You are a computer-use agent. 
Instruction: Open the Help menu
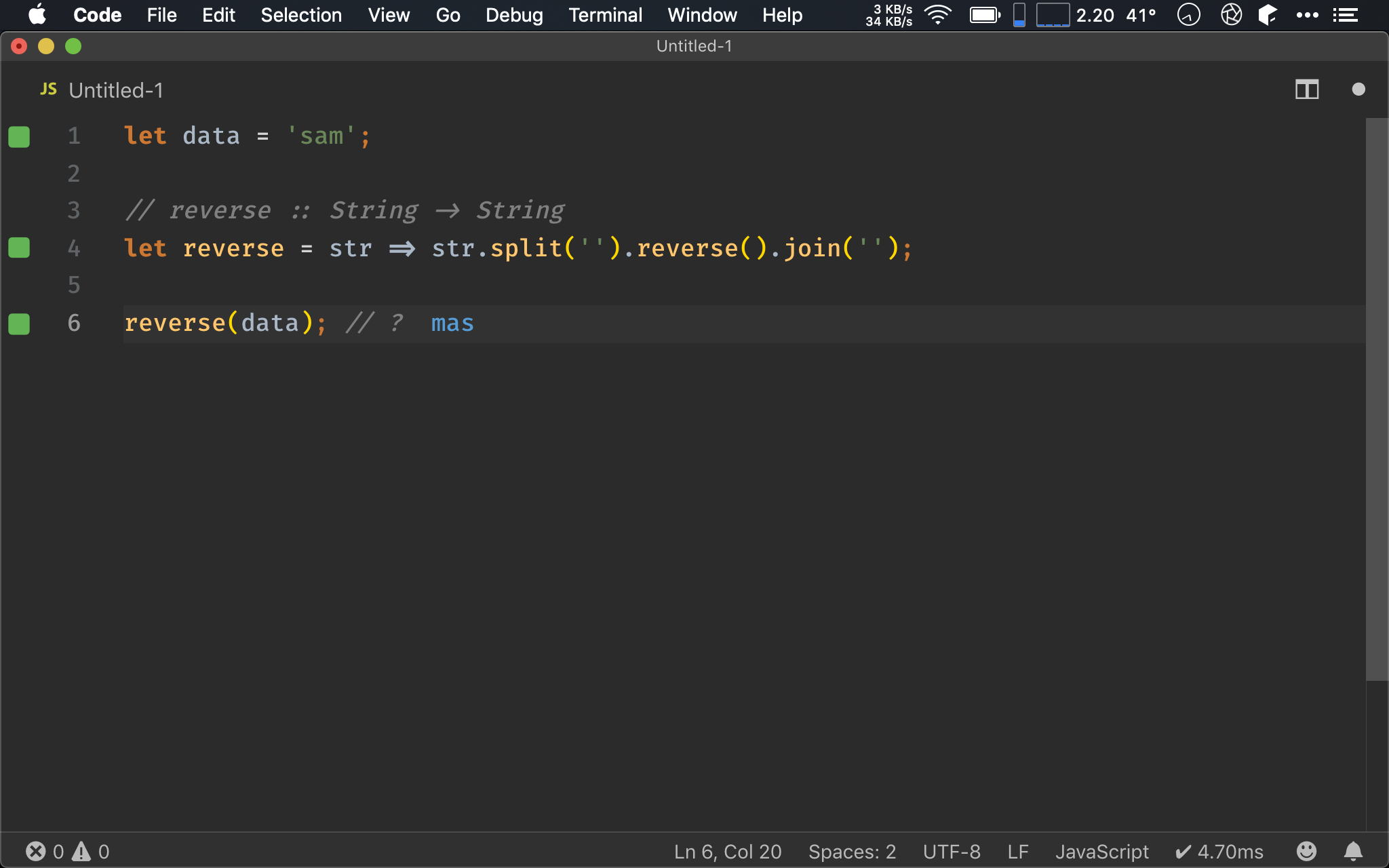pos(782,15)
